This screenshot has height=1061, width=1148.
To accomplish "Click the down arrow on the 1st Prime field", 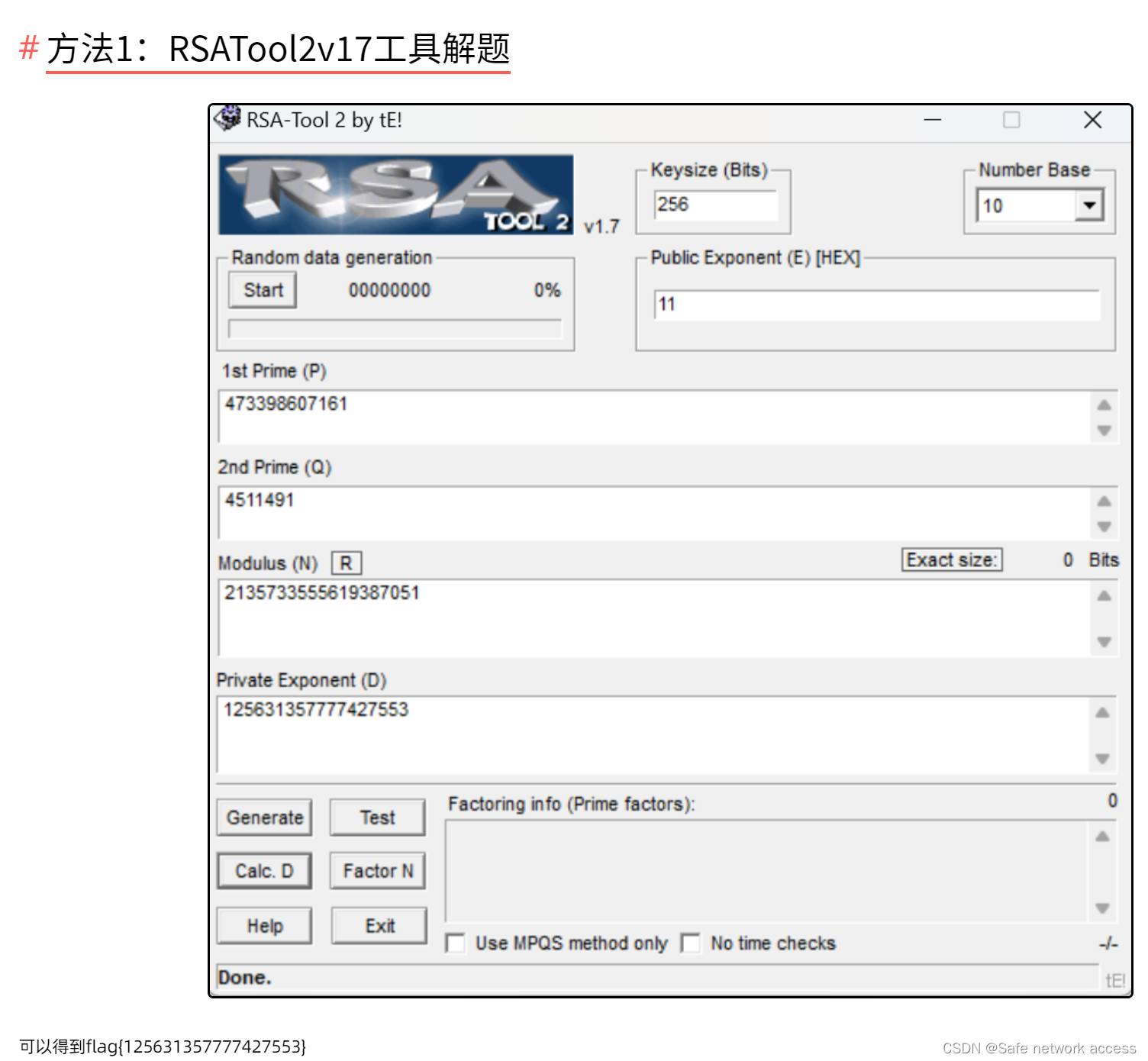I will tap(1103, 431).
